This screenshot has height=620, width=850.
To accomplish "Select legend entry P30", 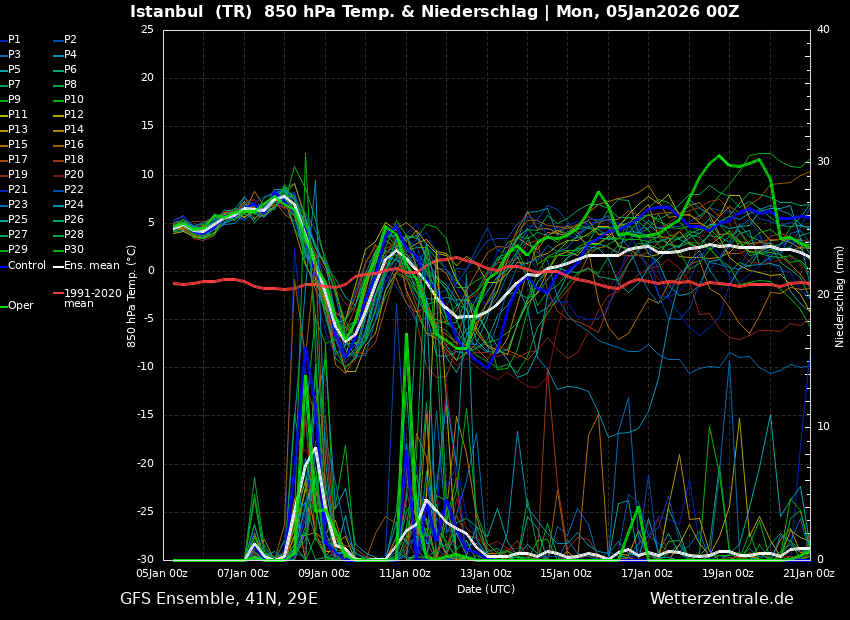I will click(x=74, y=249).
